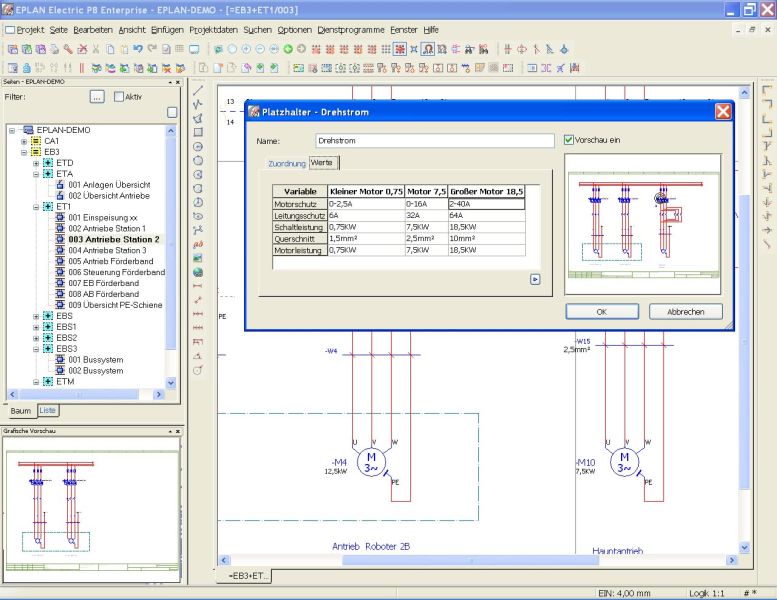777x600 pixels.
Task: Uncheck the 'Vorschau ein' checkbox
Action: pos(569,140)
